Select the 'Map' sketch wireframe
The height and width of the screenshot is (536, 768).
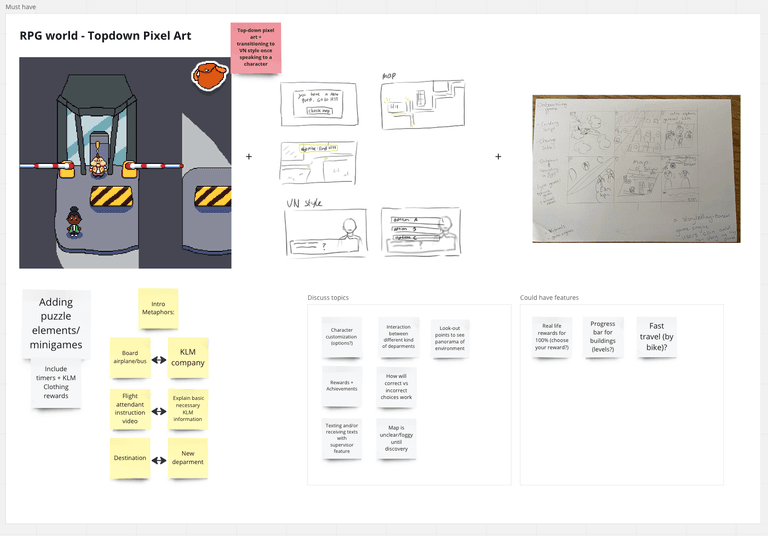[x=423, y=104]
